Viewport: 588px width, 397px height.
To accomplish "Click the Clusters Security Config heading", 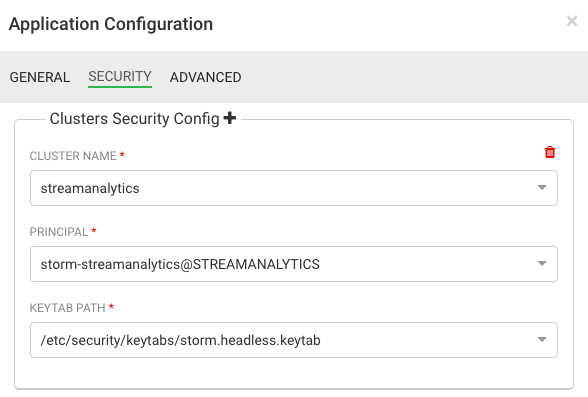I will (134, 118).
